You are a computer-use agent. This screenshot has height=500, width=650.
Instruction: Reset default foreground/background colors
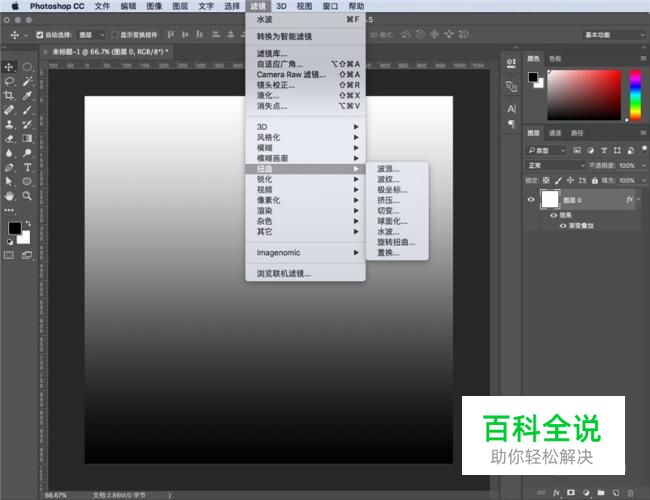pos(10,242)
